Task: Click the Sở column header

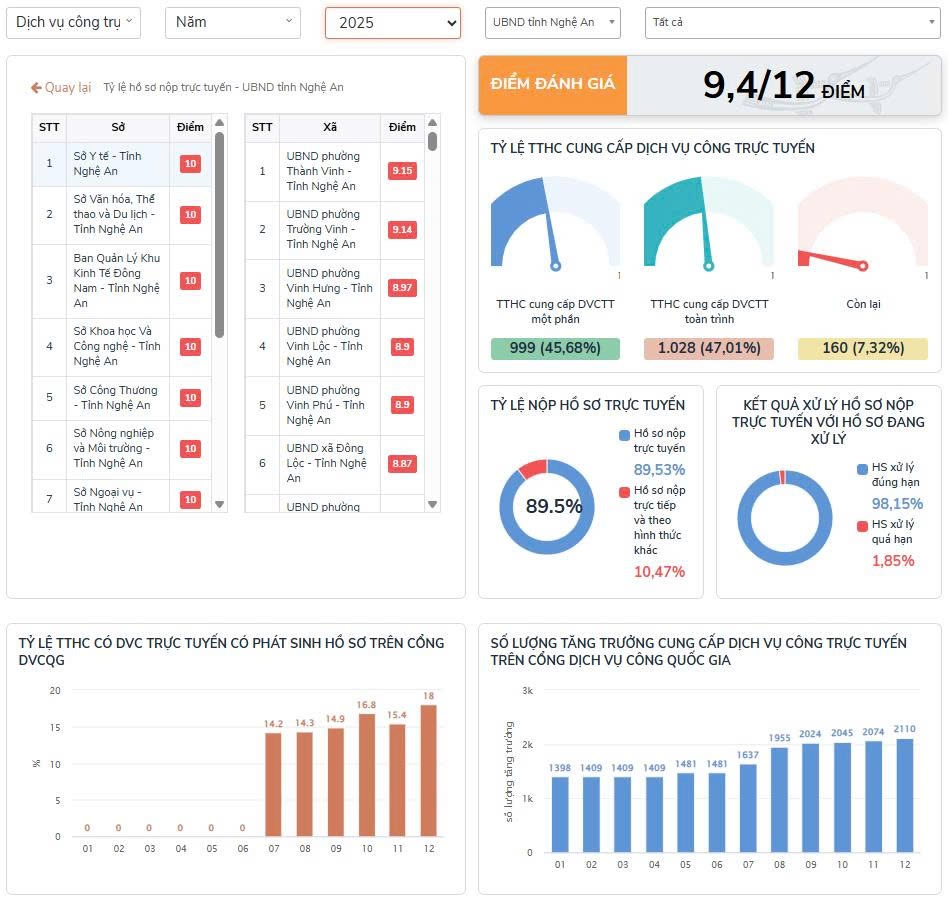Action: coord(118,128)
